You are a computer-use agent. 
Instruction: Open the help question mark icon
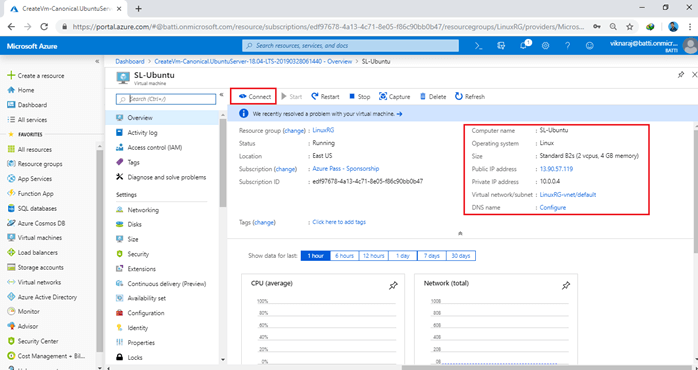pyautogui.click(x=568, y=46)
